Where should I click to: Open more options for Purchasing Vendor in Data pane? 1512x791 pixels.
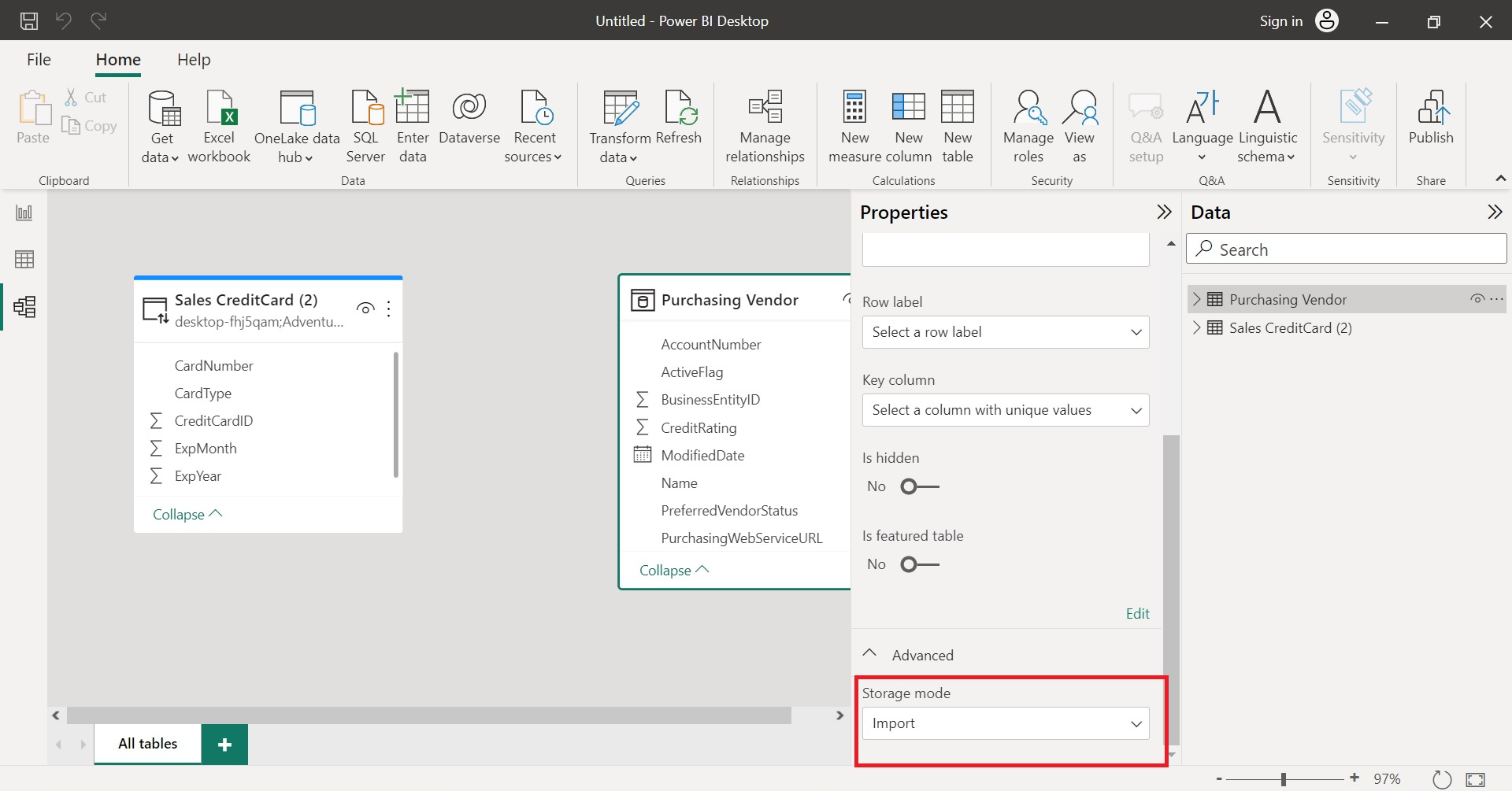pyautogui.click(x=1496, y=299)
